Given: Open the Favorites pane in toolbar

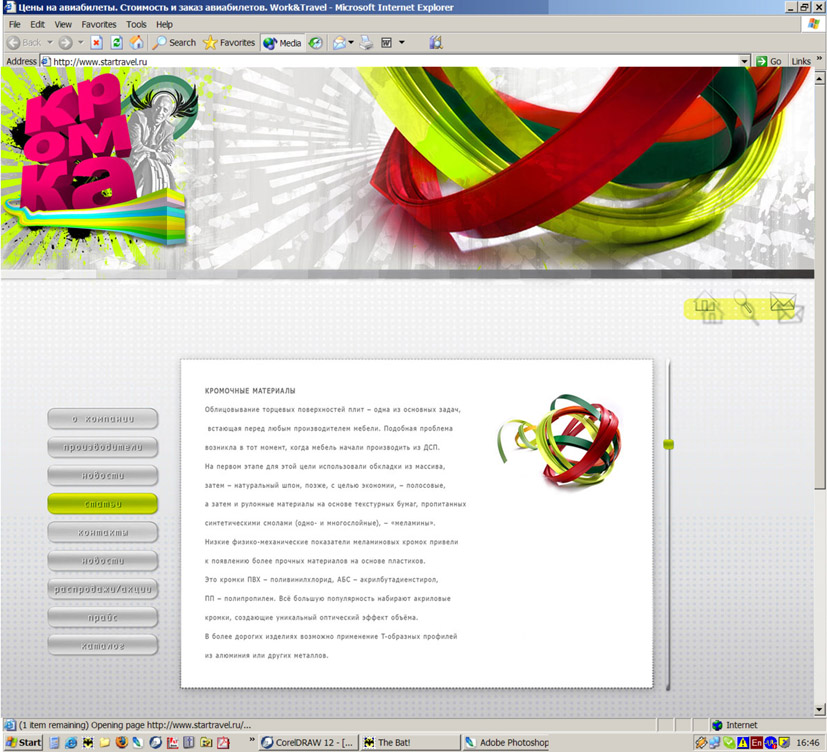Looking at the screenshot, I should pyautogui.click(x=229, y=43).
